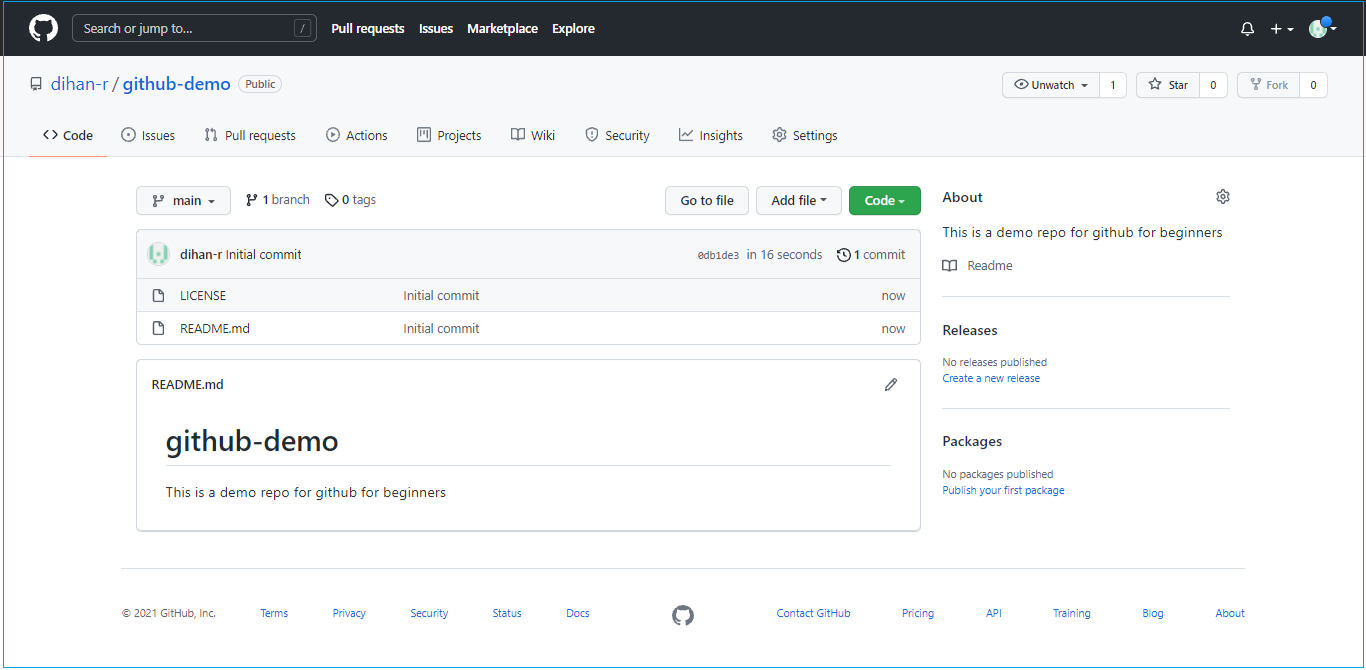Open the LICENSE file
Viewport: 1366px width, 670px height.
click(x=203, y=296)
